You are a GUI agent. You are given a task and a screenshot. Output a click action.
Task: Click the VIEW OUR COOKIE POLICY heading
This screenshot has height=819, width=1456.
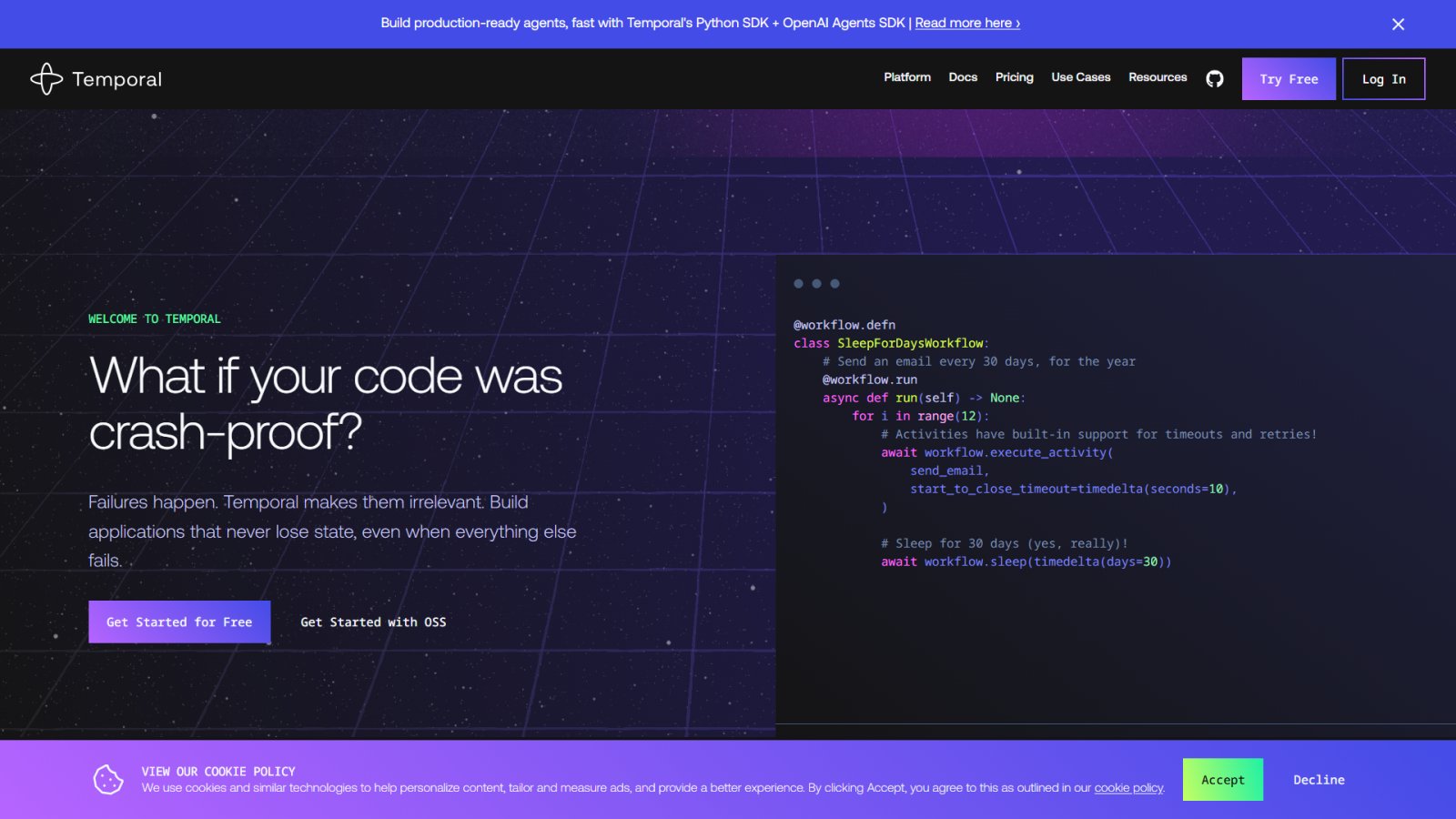218,772
